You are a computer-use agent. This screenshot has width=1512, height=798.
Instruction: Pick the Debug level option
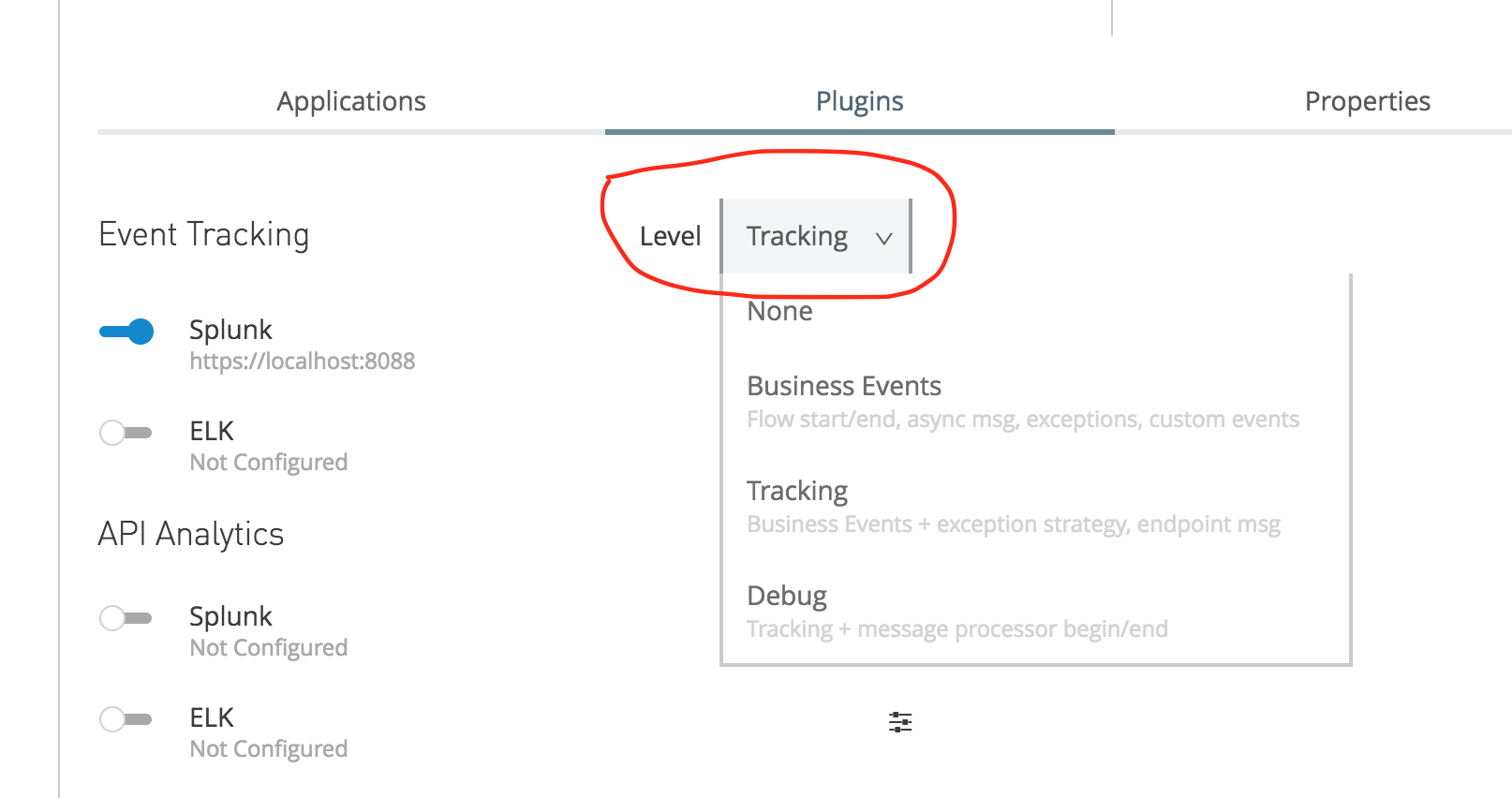[x=787, y=597]
